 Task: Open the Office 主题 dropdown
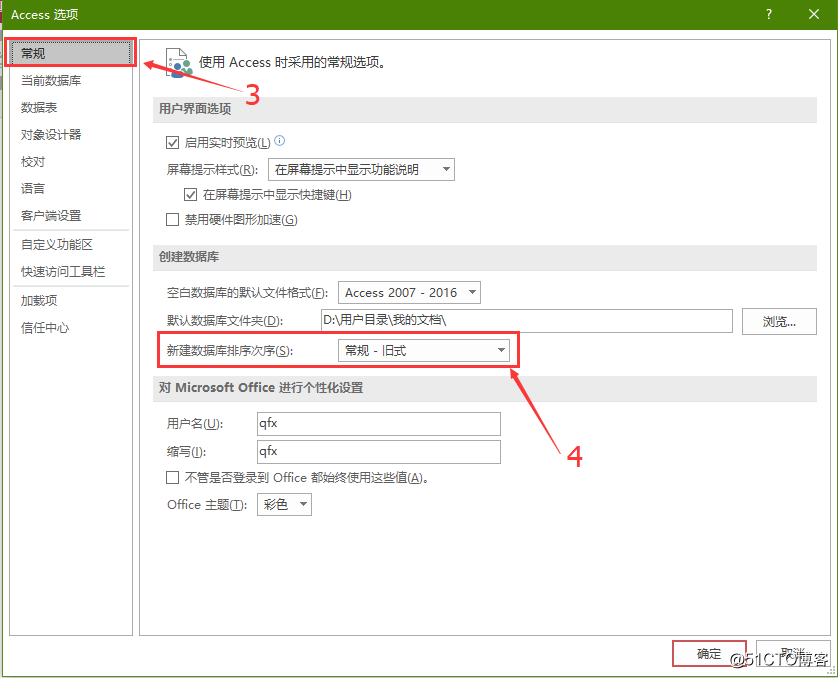click(x=284, y=504)
